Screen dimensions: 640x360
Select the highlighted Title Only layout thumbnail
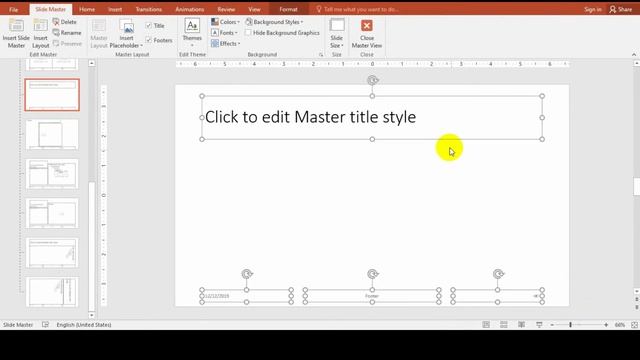[x=52, y=95]
